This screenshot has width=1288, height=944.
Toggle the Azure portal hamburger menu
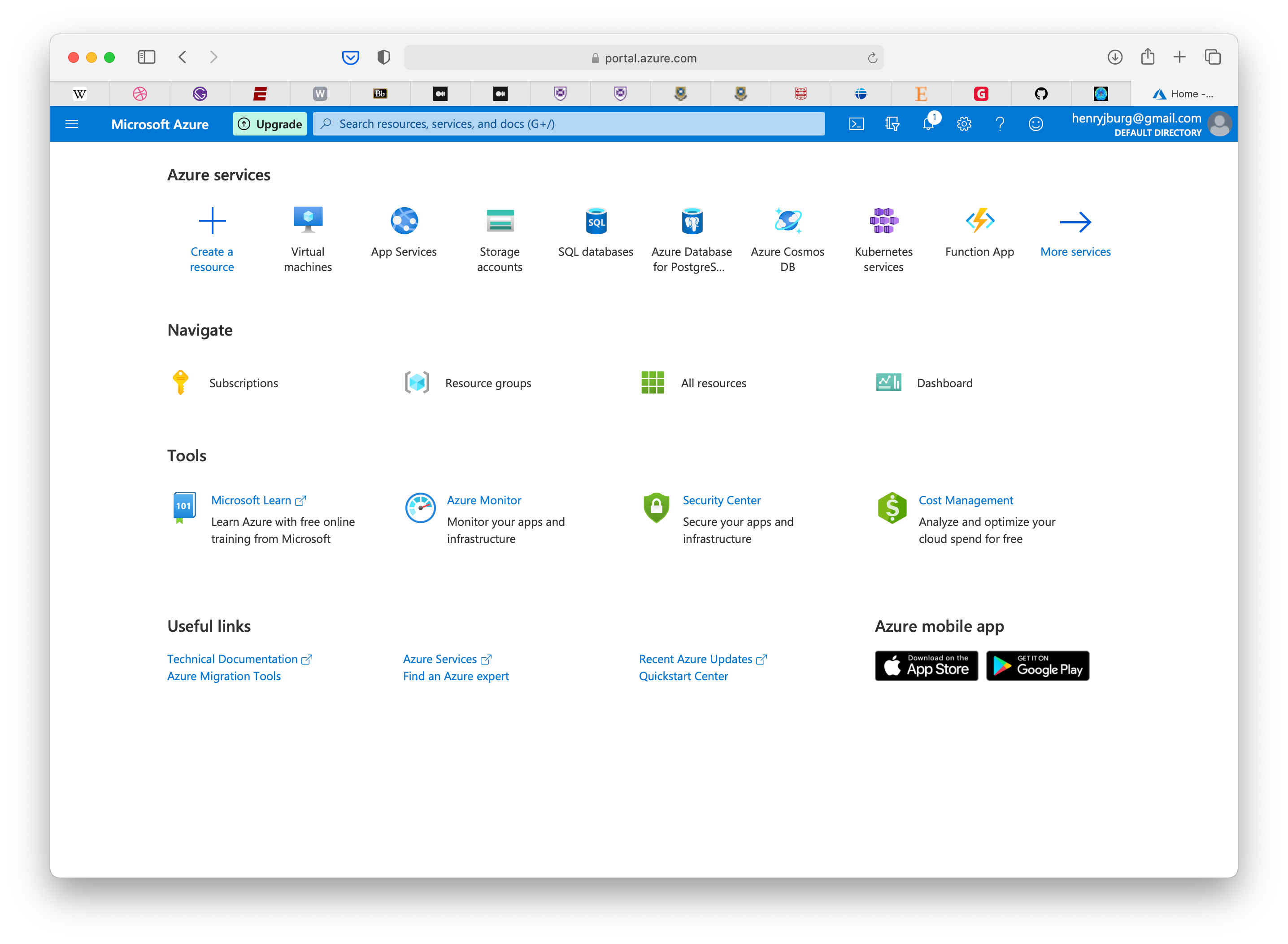click(x=72, y=124)
